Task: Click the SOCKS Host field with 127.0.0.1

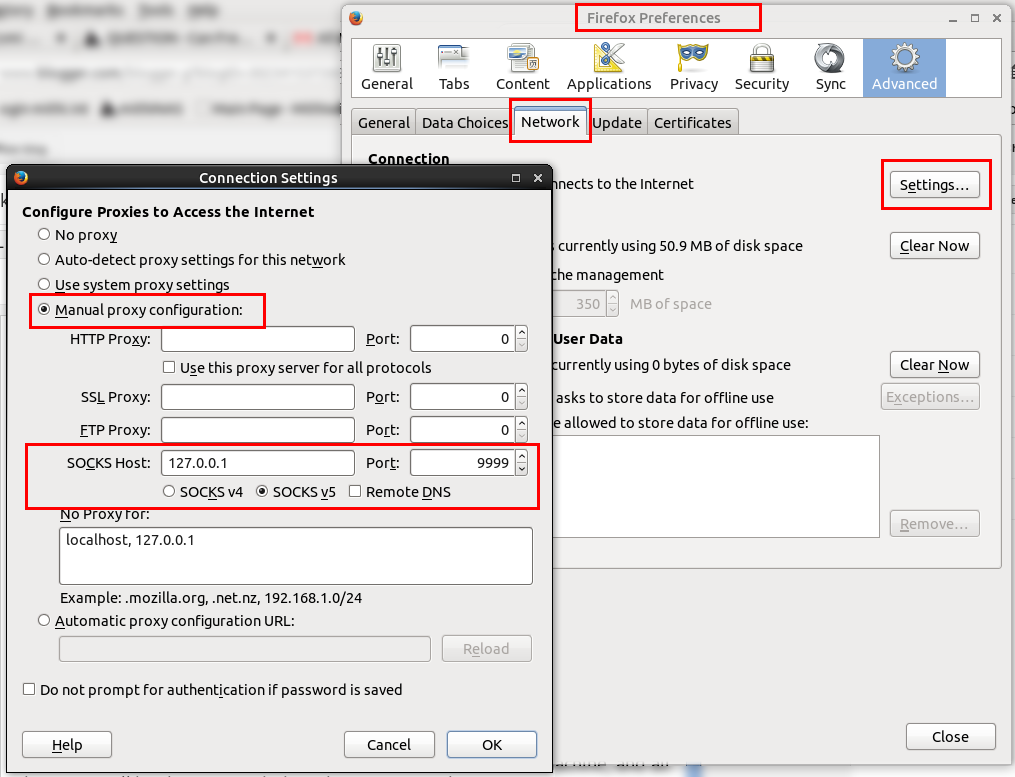Action: 258,463
